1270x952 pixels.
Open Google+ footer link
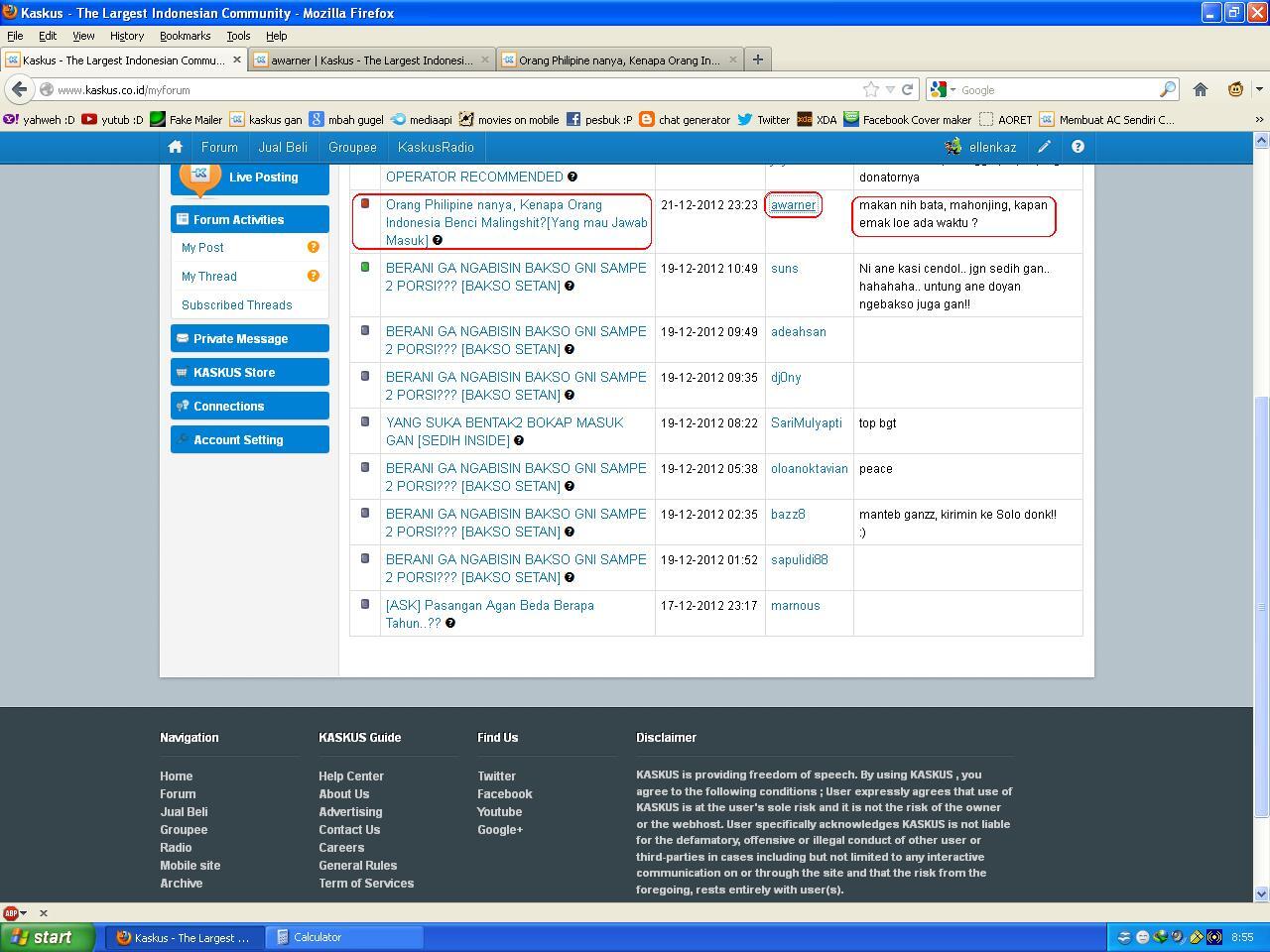[500, 830]
